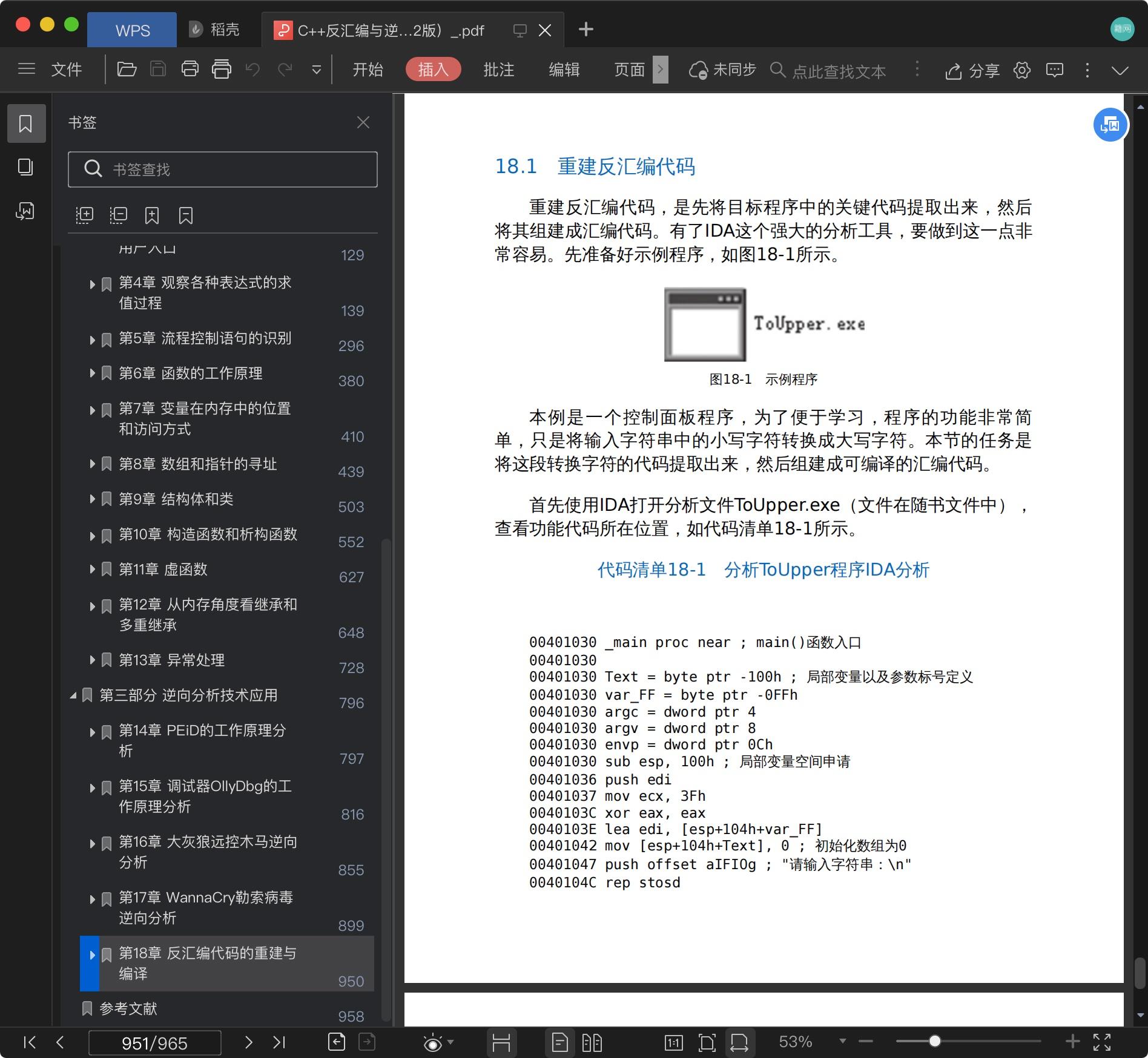Click the go back to previous view icon
This screenshot has width=1148, height=1058.
coord(337,1042)
